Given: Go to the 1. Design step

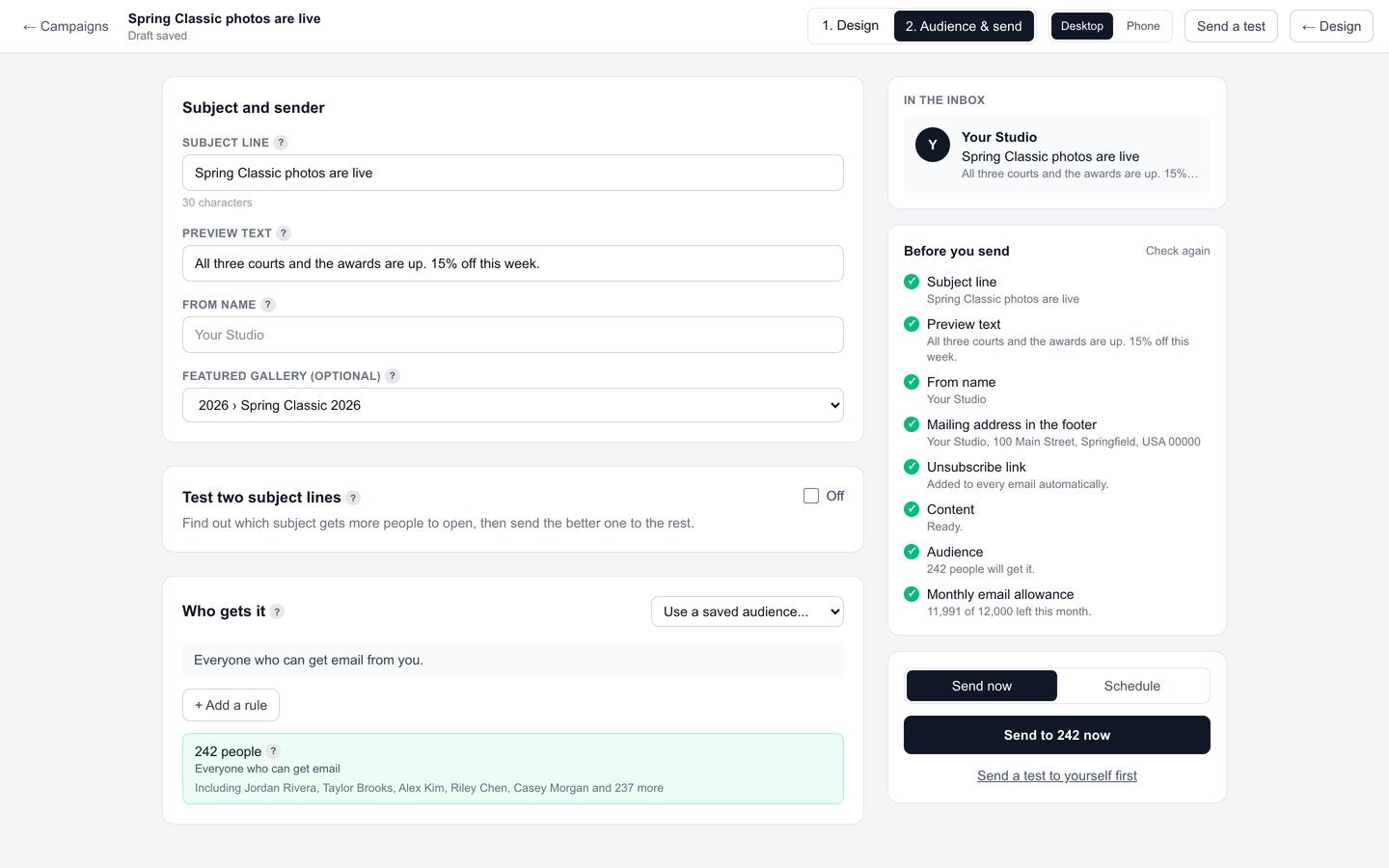Looking at the screenshot, I should coord(851,26).
